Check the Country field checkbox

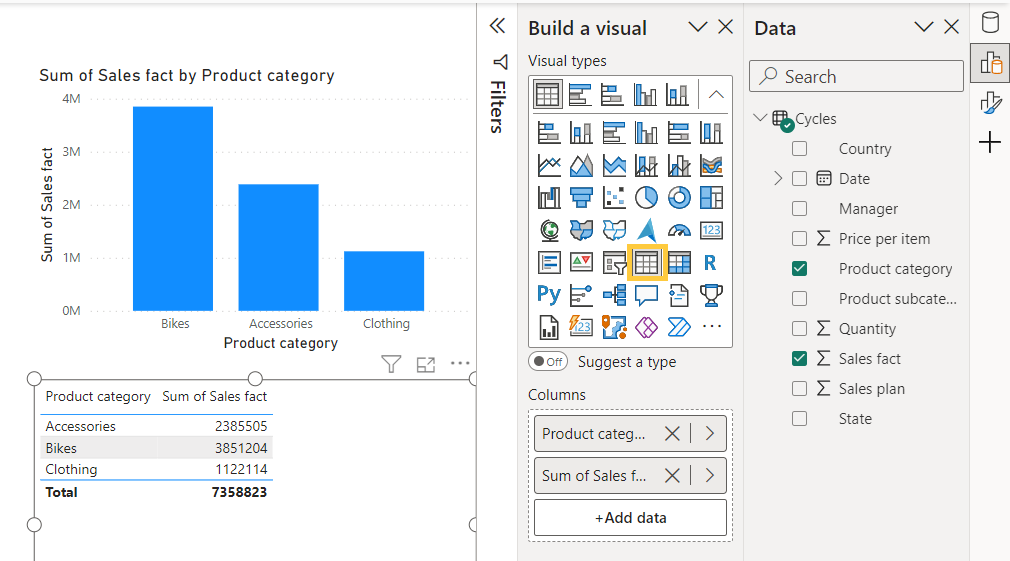[799, 149]
